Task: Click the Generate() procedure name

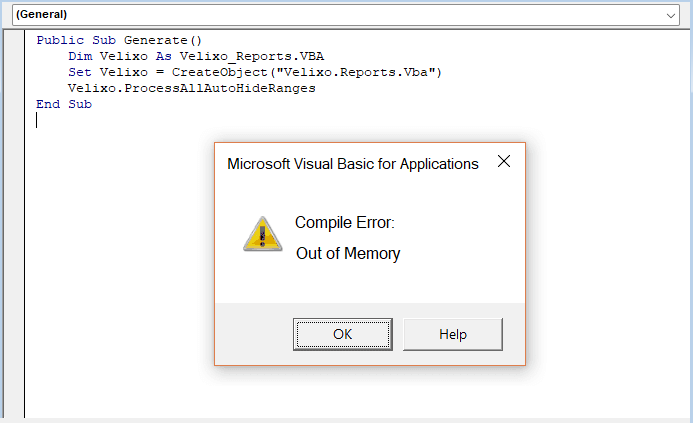Action: tap(163, 40)
